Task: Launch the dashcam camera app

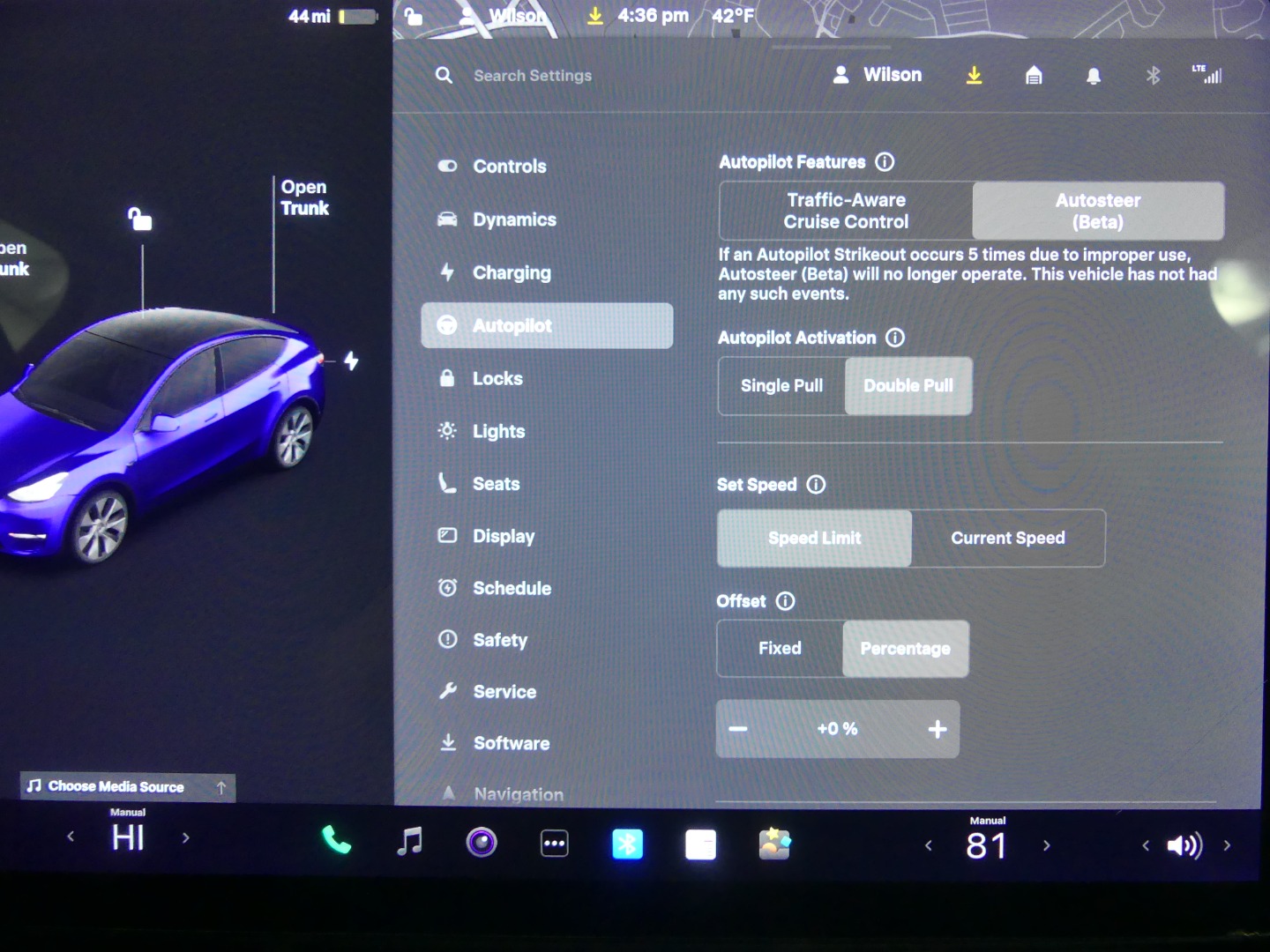Action: click(x=482, y=843)
